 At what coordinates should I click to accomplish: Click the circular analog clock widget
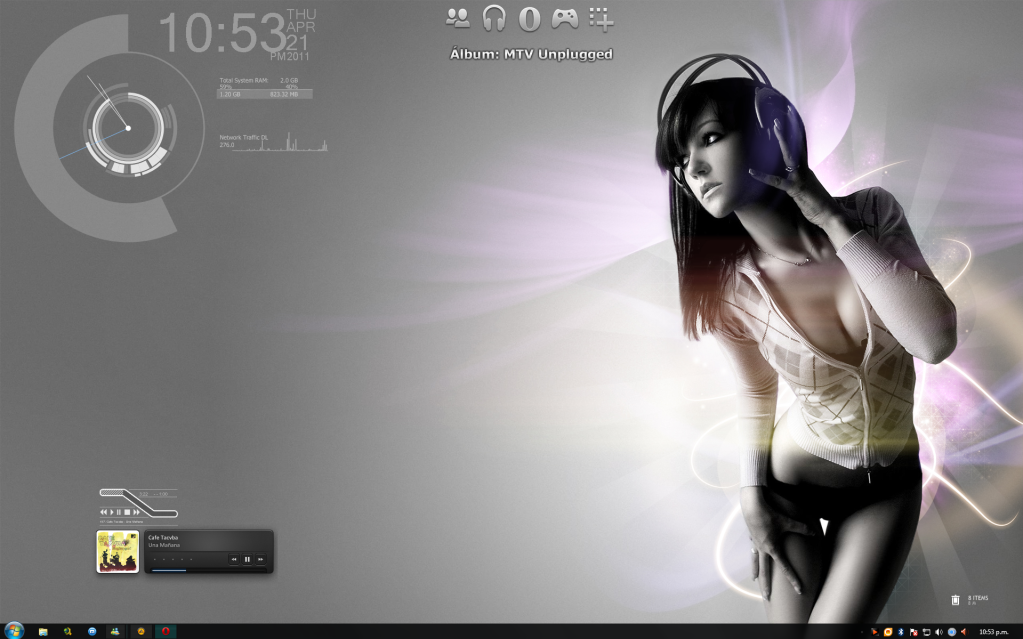[x=128, y=128]
